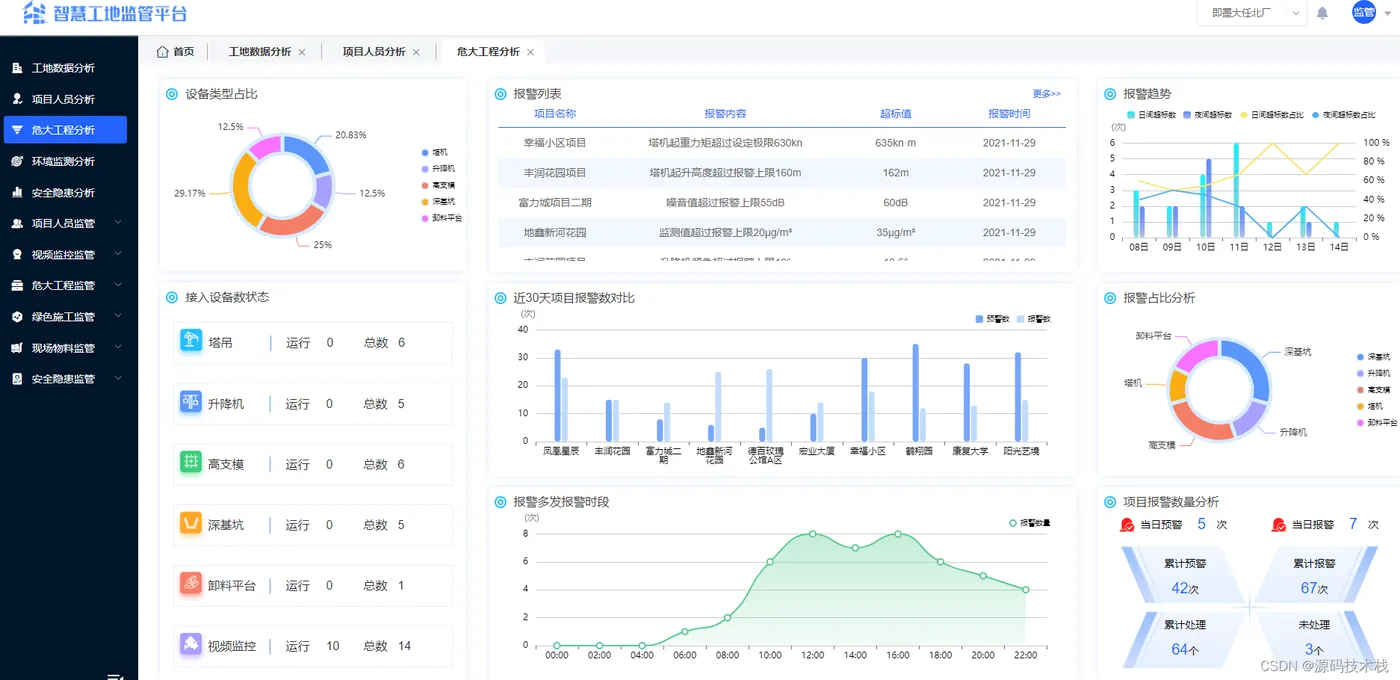This screenshot has width=1400, height=680.
Task: Toggle 预警数 legend in 30-day comparison chart
Action: click(992, 319)
